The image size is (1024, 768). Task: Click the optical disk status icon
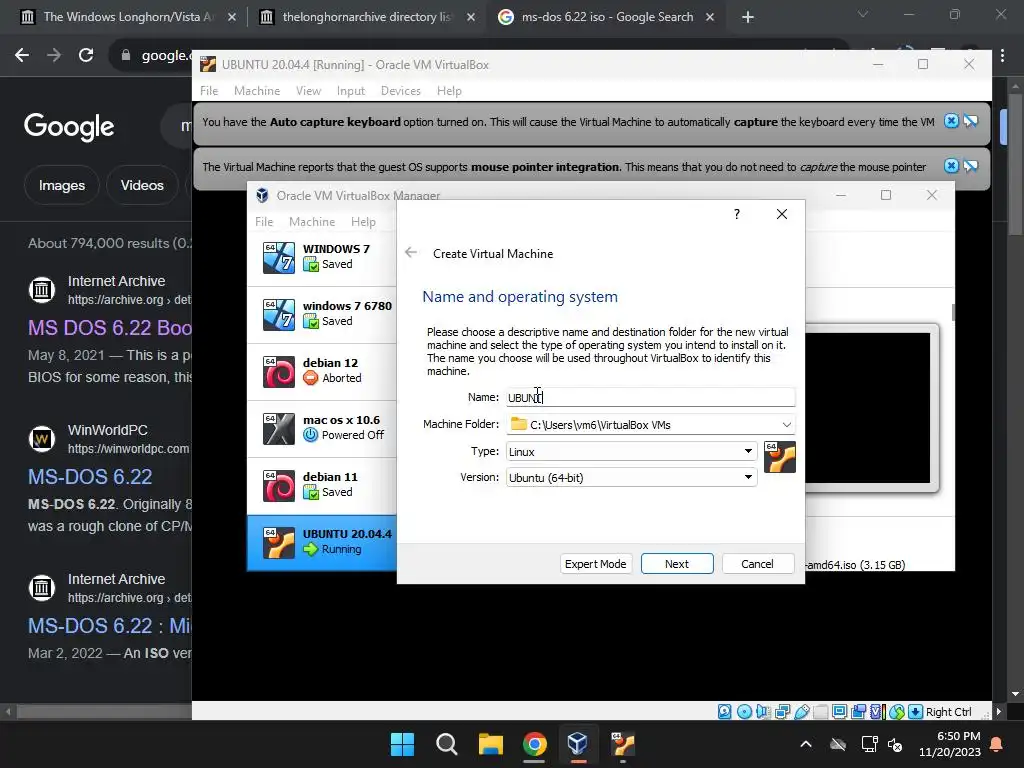(x=744, y=711)
